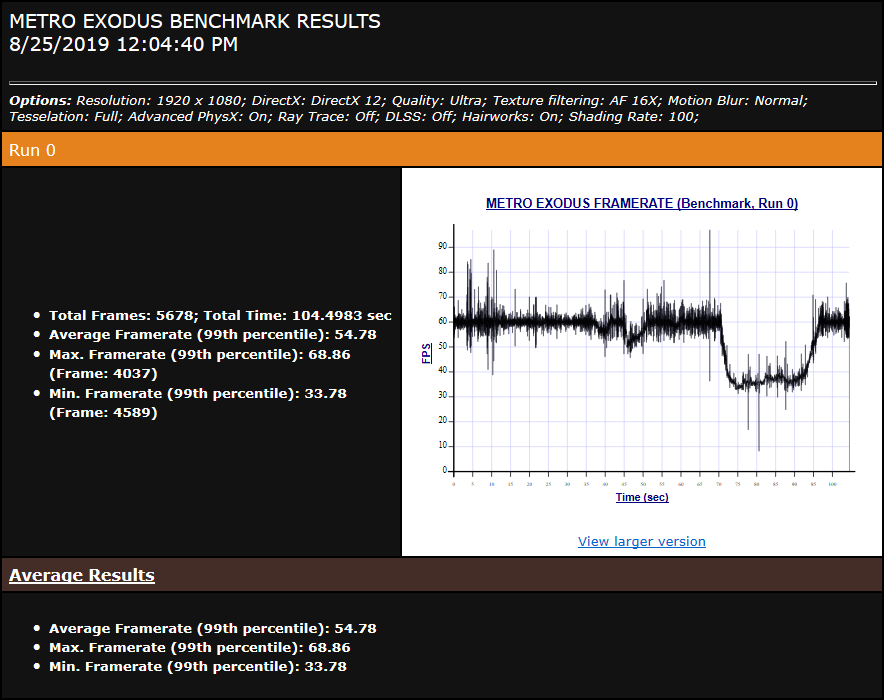
Task: Click the Time (sec) axis label
Action: click(x=642, y=497)
